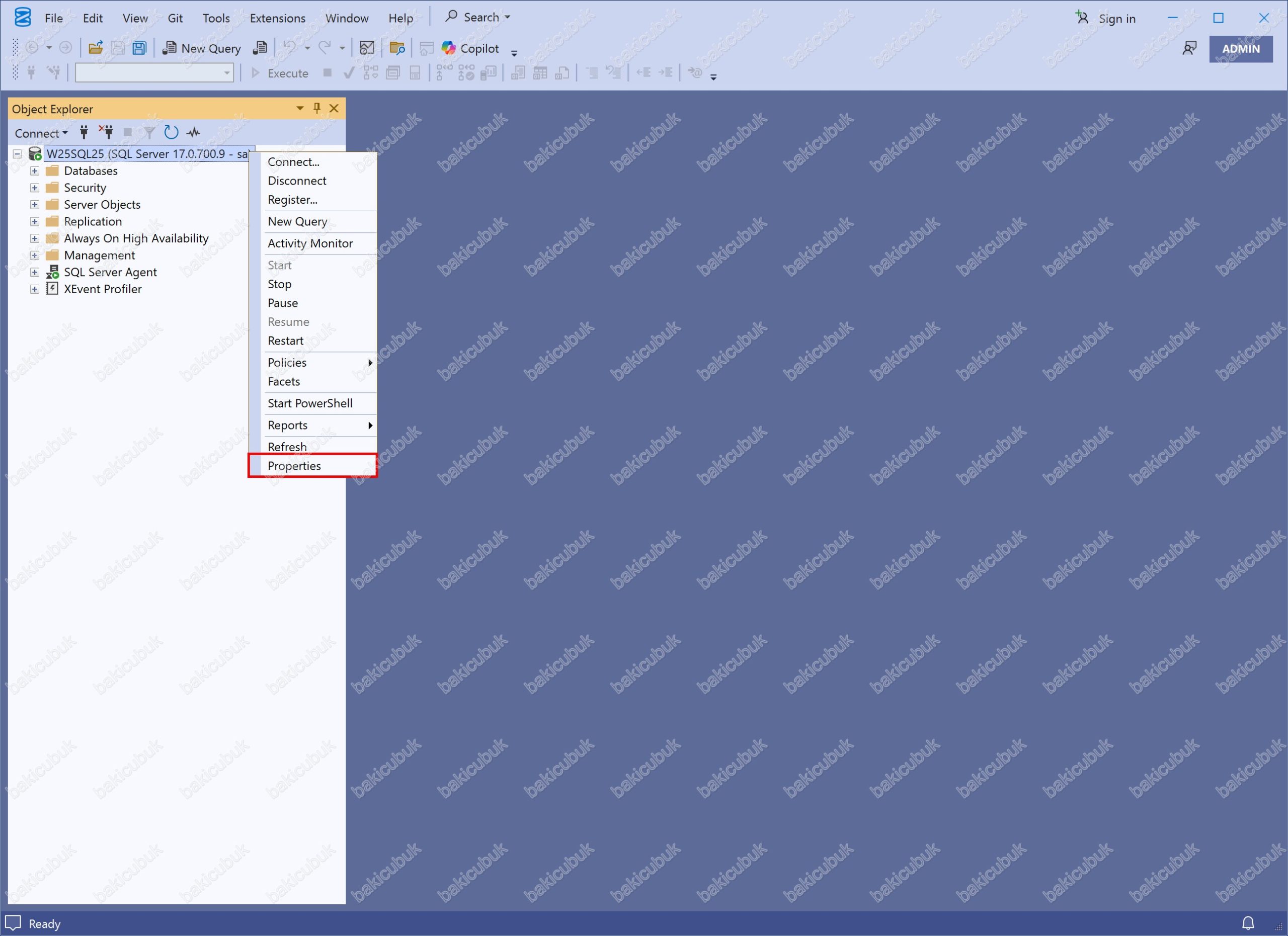Image resolution: width=1288 pixels, height=936 pixels.
Task: Collapse the W25SQL25 server node
Action: pos(18,154)
